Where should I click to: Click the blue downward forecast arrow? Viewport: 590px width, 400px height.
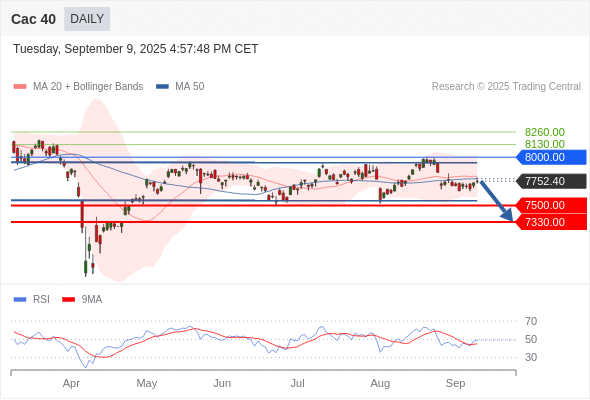click(496, 201)
